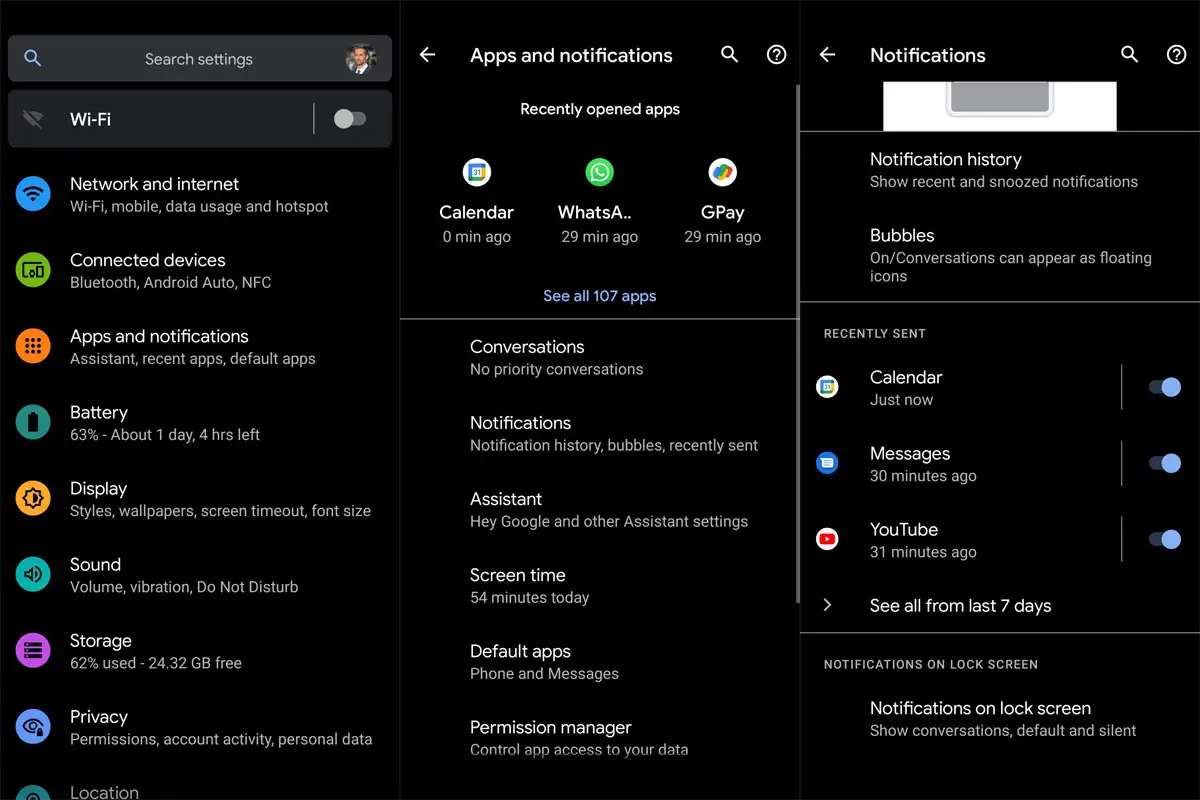Open Bubbles settings option

tap(1000, 254)
